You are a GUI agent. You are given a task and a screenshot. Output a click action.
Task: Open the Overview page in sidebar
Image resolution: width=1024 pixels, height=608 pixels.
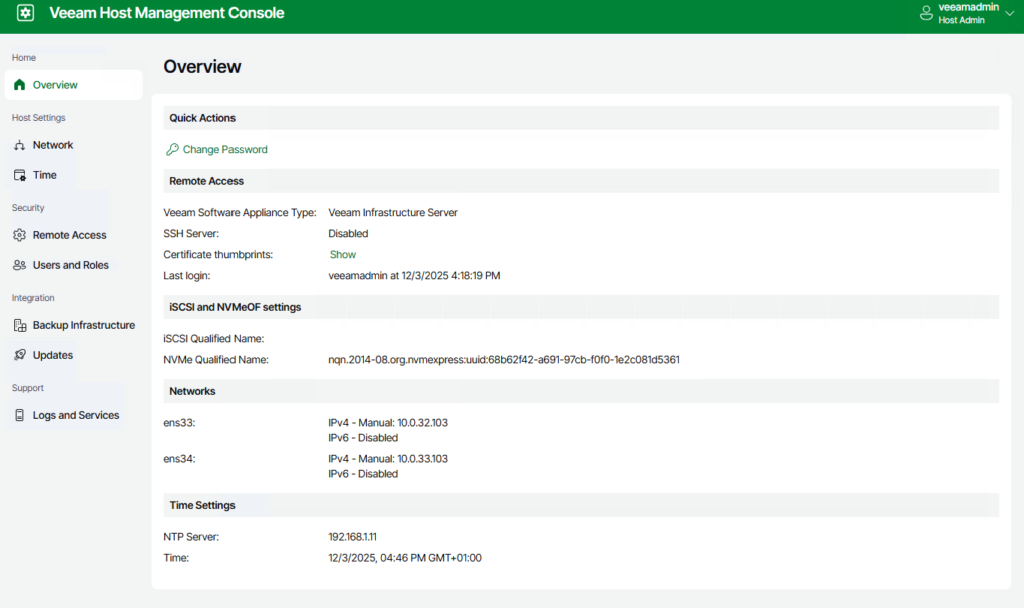[74, 85]
